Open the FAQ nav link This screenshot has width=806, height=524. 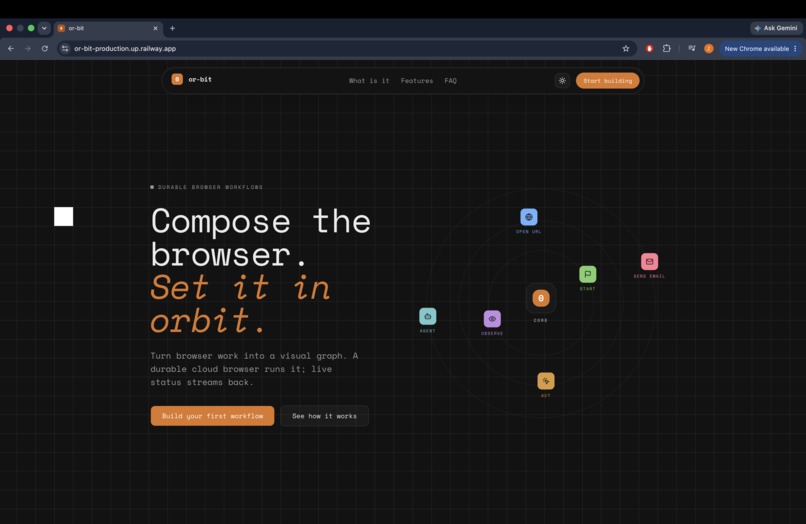pos(450,81)
